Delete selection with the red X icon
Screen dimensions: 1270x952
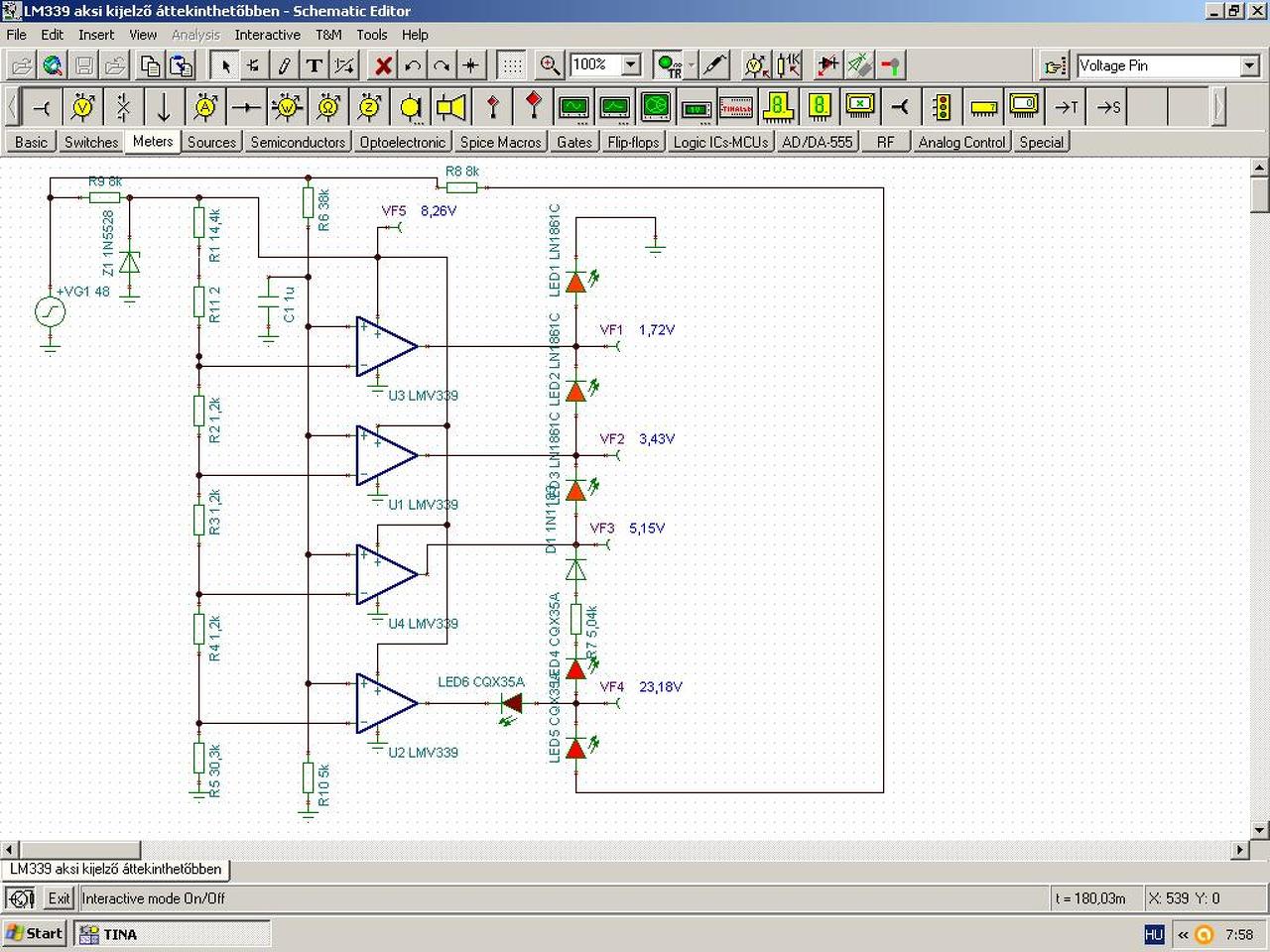(x=383, y=65)
